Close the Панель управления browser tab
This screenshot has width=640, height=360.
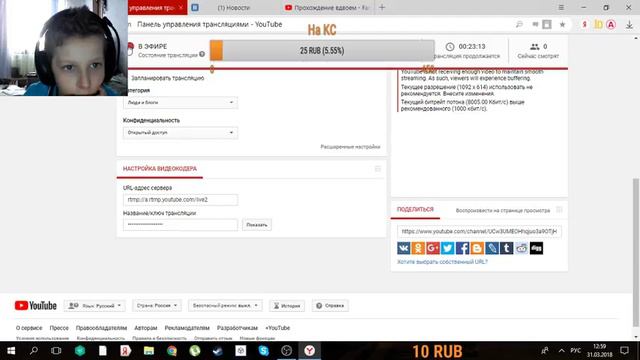point(181,7)
